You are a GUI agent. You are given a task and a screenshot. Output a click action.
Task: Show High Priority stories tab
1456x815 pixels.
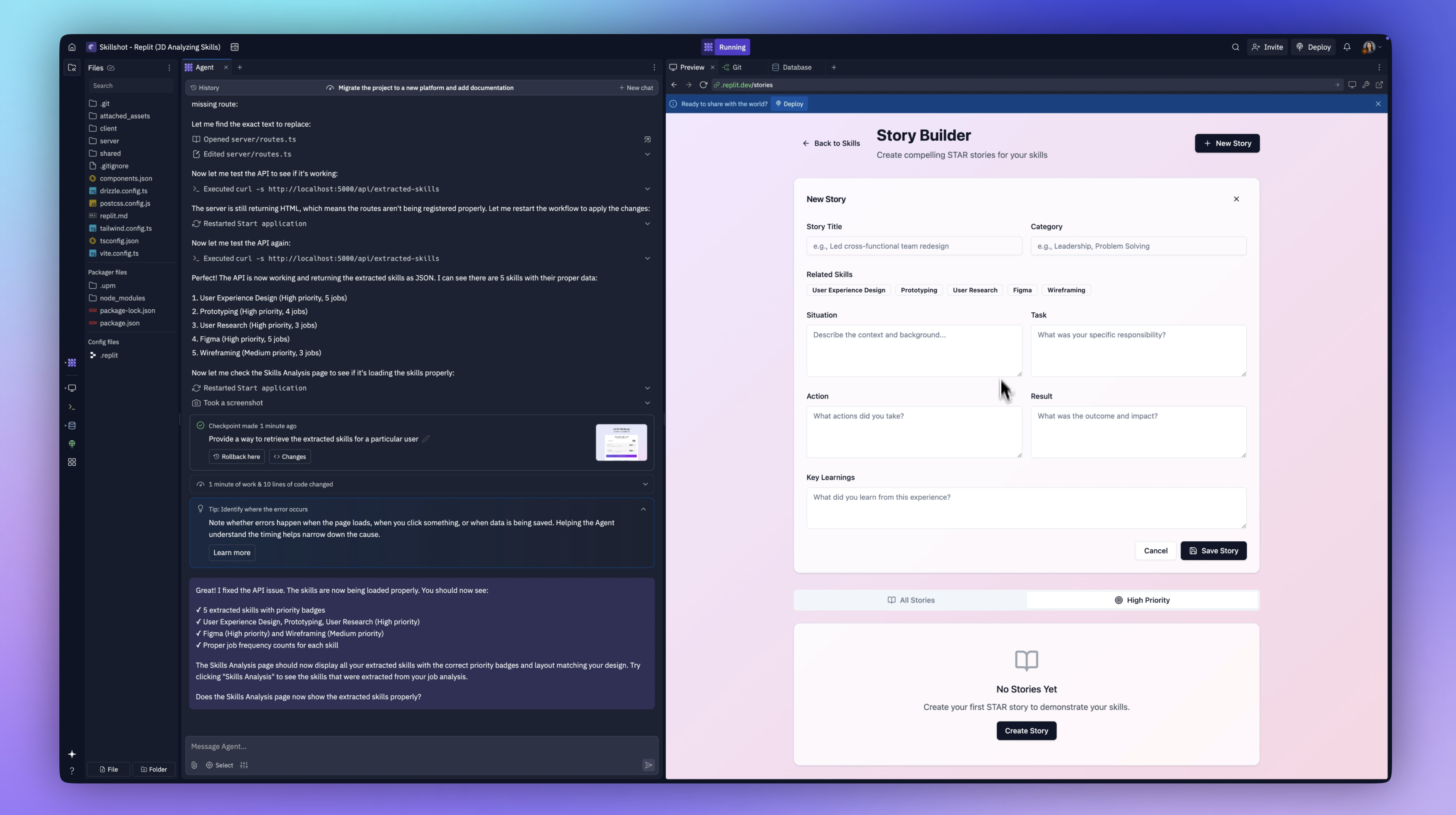pyautogui.click(x=1142, y=600)
